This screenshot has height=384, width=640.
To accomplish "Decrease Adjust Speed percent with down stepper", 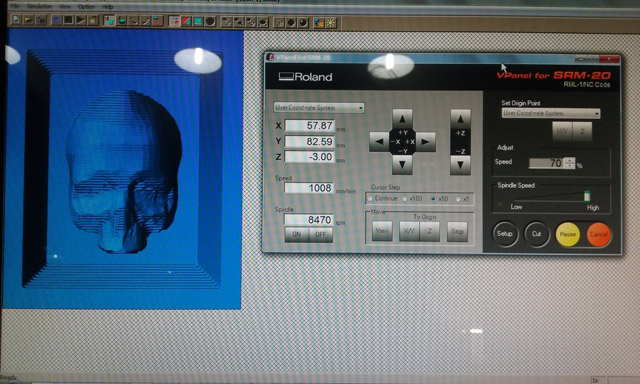I will tap(570, 166).
